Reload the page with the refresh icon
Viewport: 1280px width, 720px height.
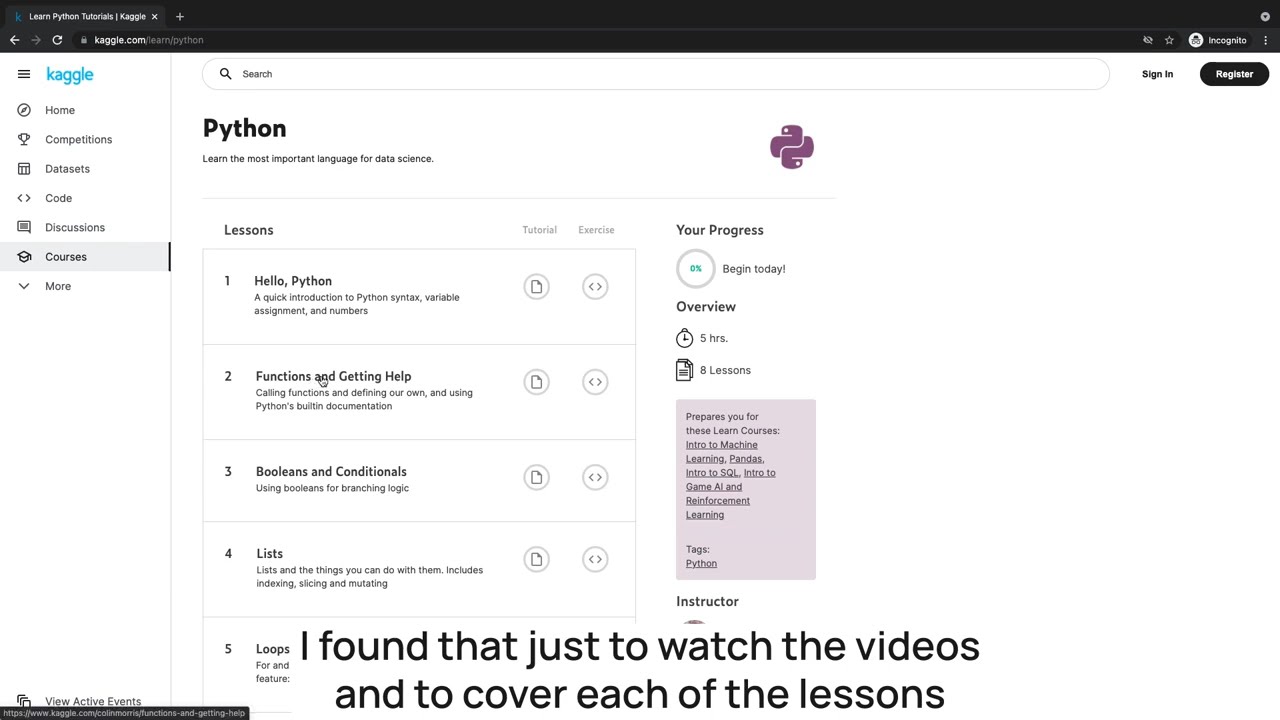[57, 40]
